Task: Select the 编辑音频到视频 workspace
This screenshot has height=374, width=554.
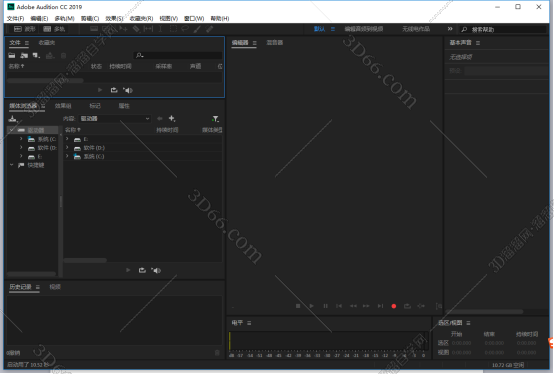Action: (x=364, y=29)
